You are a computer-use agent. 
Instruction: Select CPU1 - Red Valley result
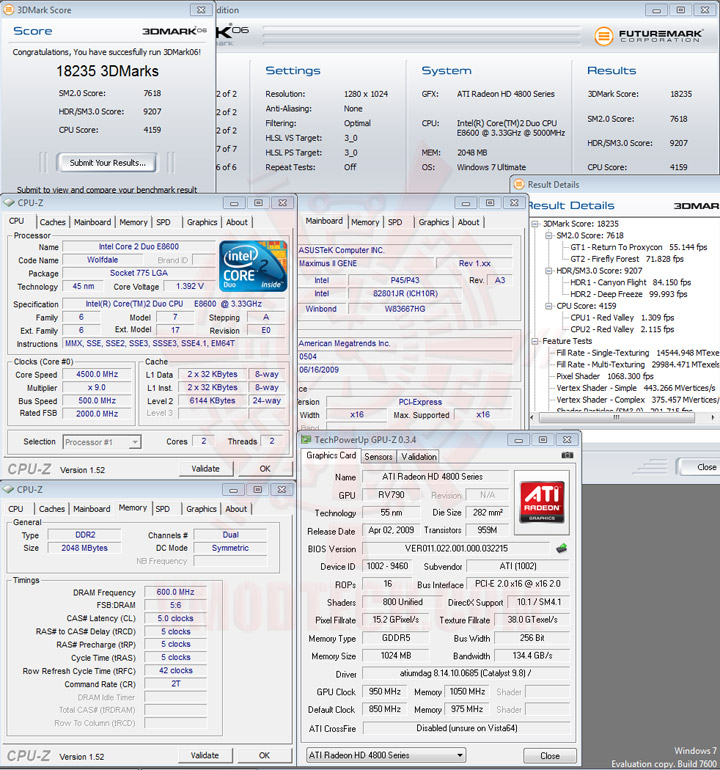622,318
